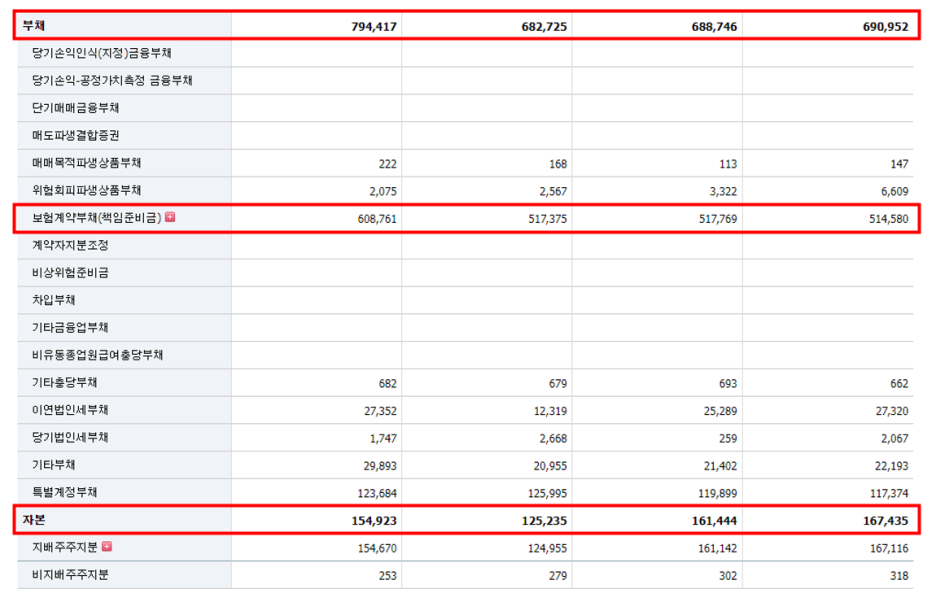936x602 pixels.
Task: Click the 794,417 total liabilities value
Action: point(374,27)
